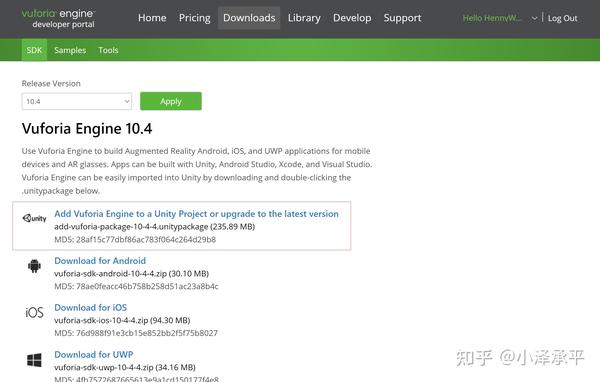
Task: Select the Downloads menu item
Action: [249, 18]
